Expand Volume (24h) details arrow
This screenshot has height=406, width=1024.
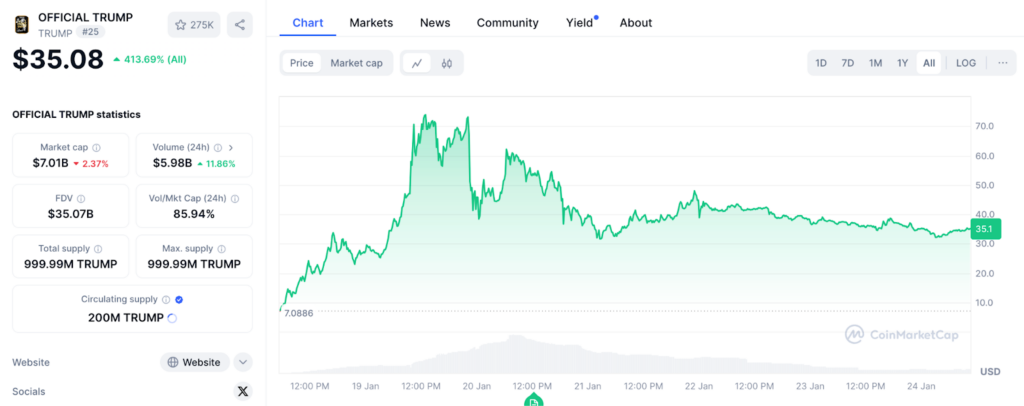(x=231, y=148)
